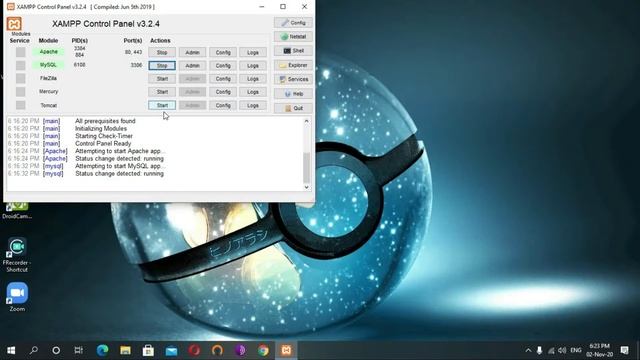
Task: Start the Mercury module
Action: 162,92
